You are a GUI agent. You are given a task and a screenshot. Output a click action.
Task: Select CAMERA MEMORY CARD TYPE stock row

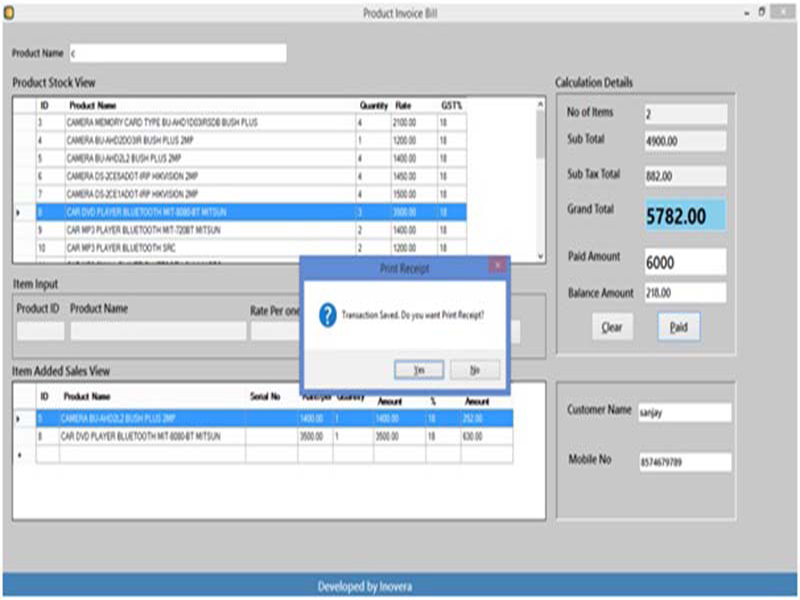[x=200, y=122]
